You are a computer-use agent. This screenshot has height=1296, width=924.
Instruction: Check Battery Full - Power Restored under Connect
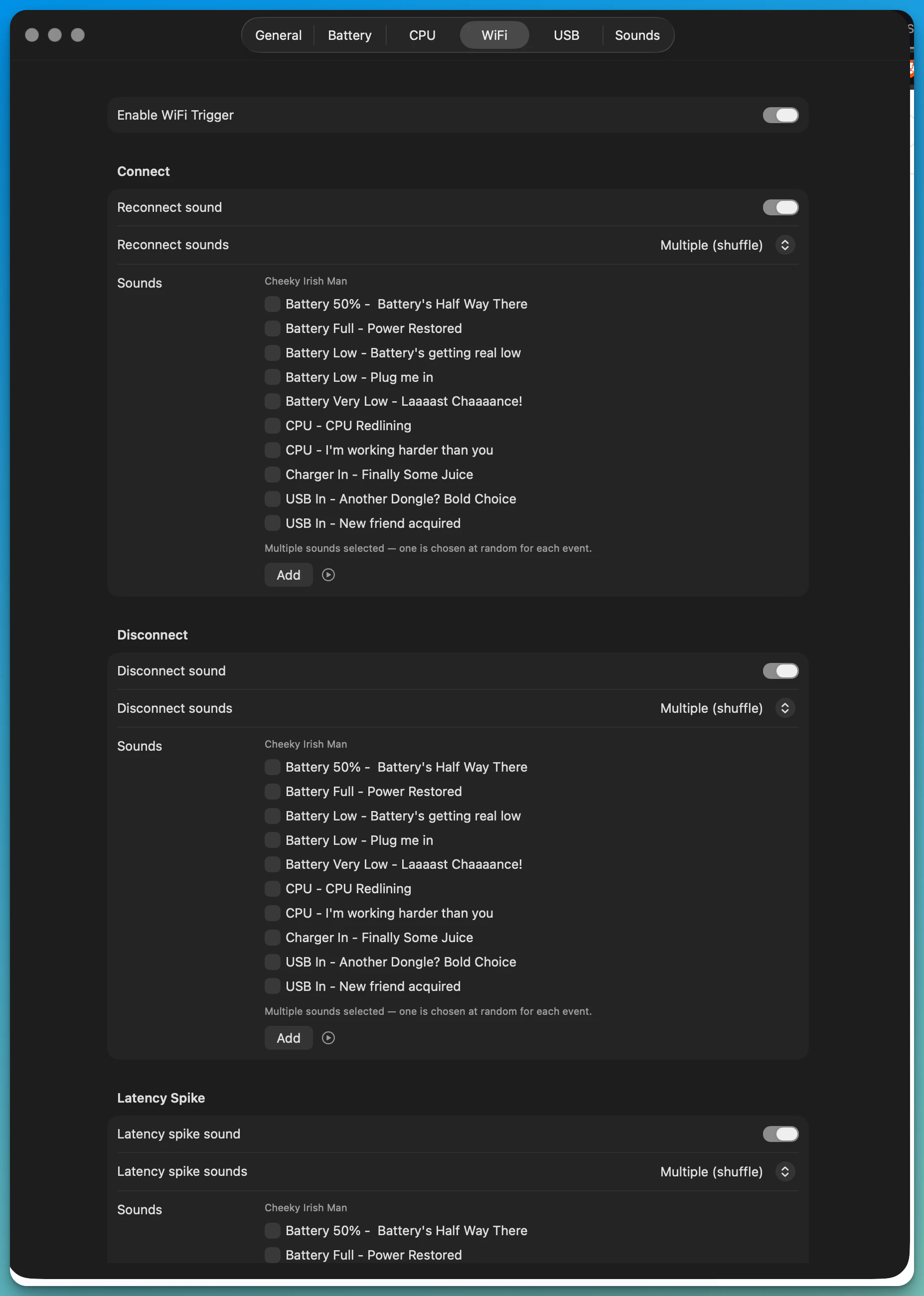(273, 328)
